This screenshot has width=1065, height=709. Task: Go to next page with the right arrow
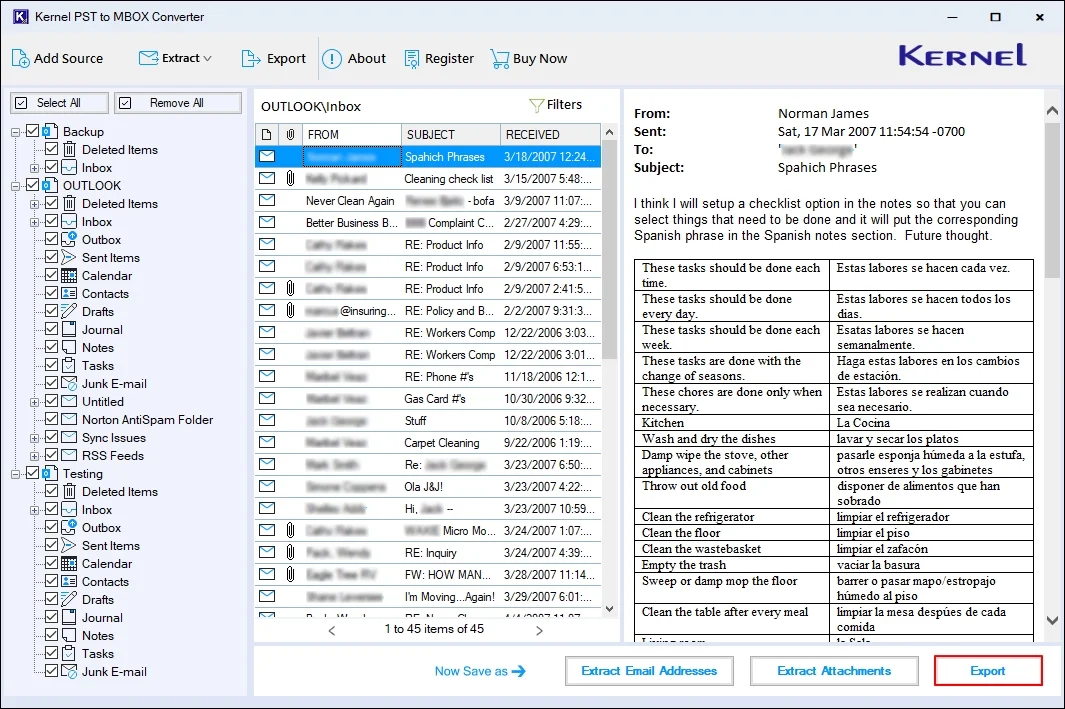coord(539,630)
